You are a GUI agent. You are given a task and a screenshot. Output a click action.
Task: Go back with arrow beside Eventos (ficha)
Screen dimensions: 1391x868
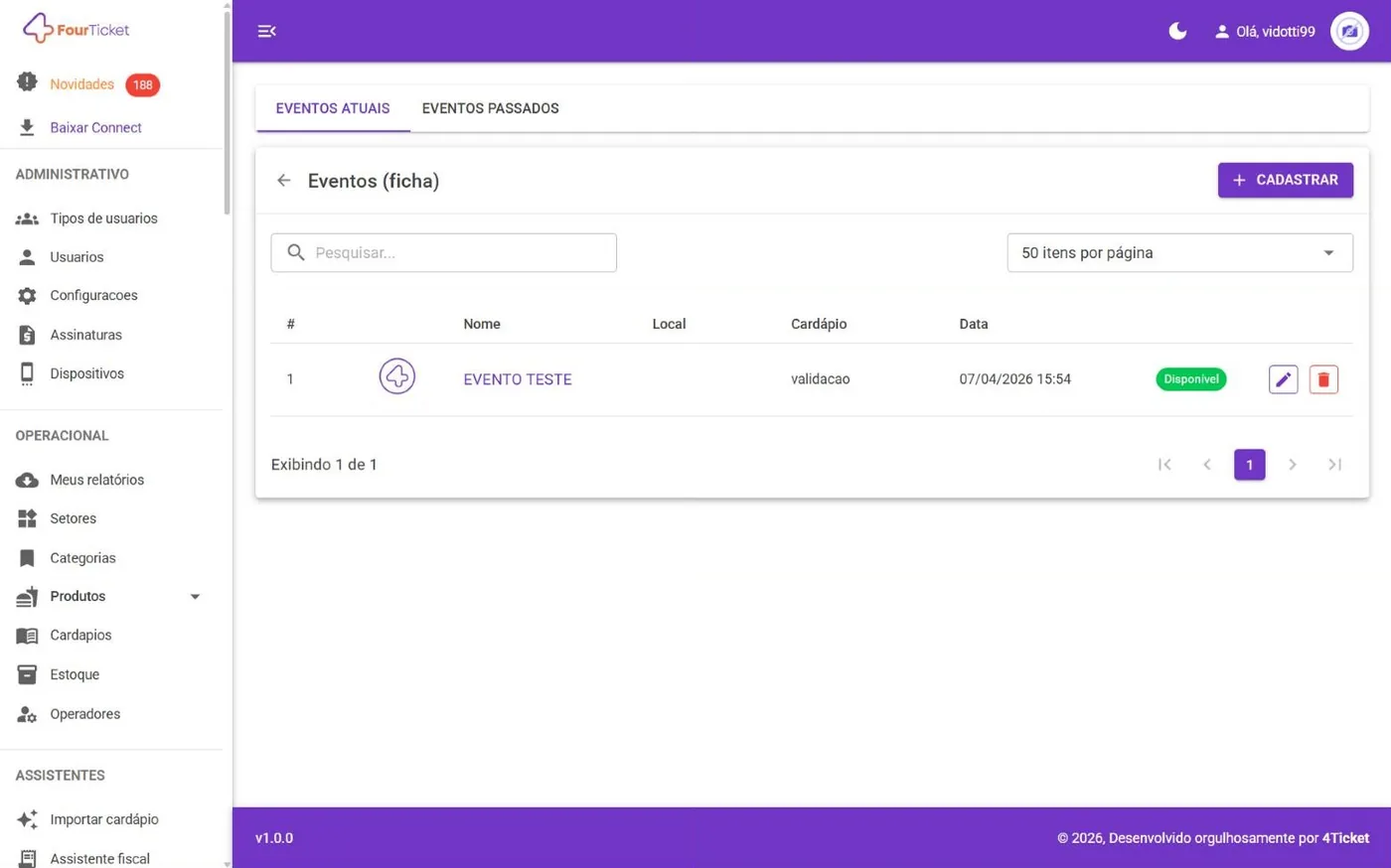point(284,181)
